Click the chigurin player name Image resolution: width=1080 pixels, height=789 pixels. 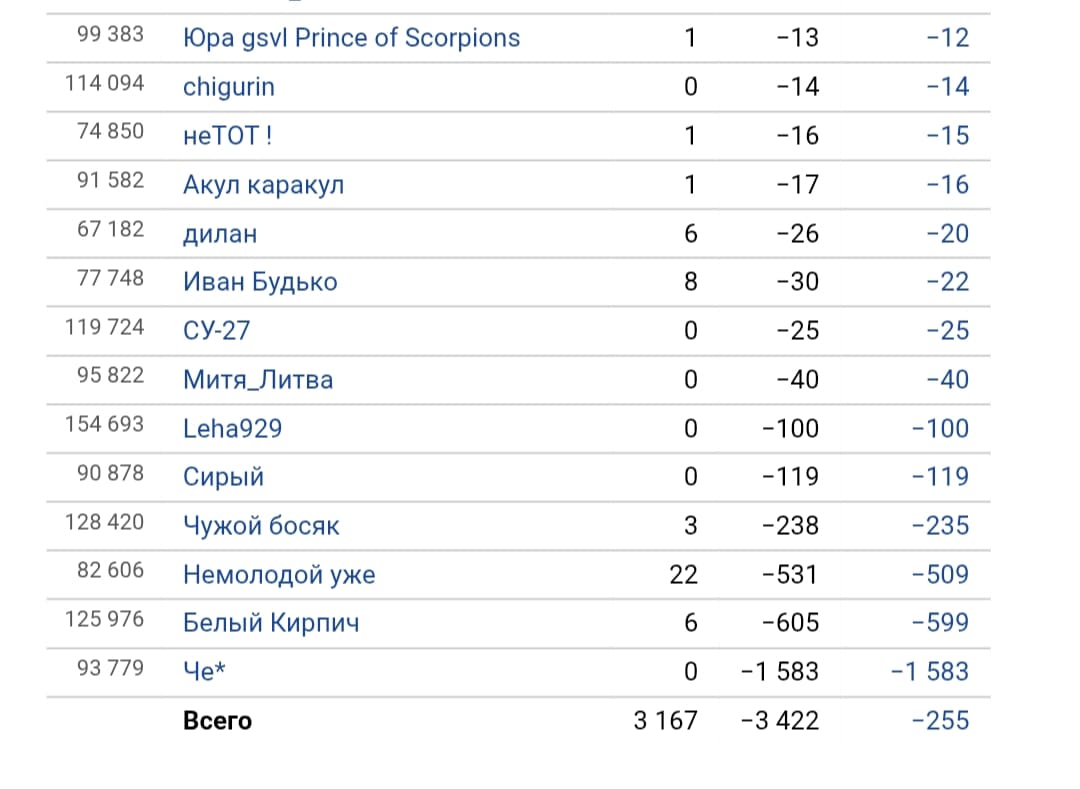[228, 87]
